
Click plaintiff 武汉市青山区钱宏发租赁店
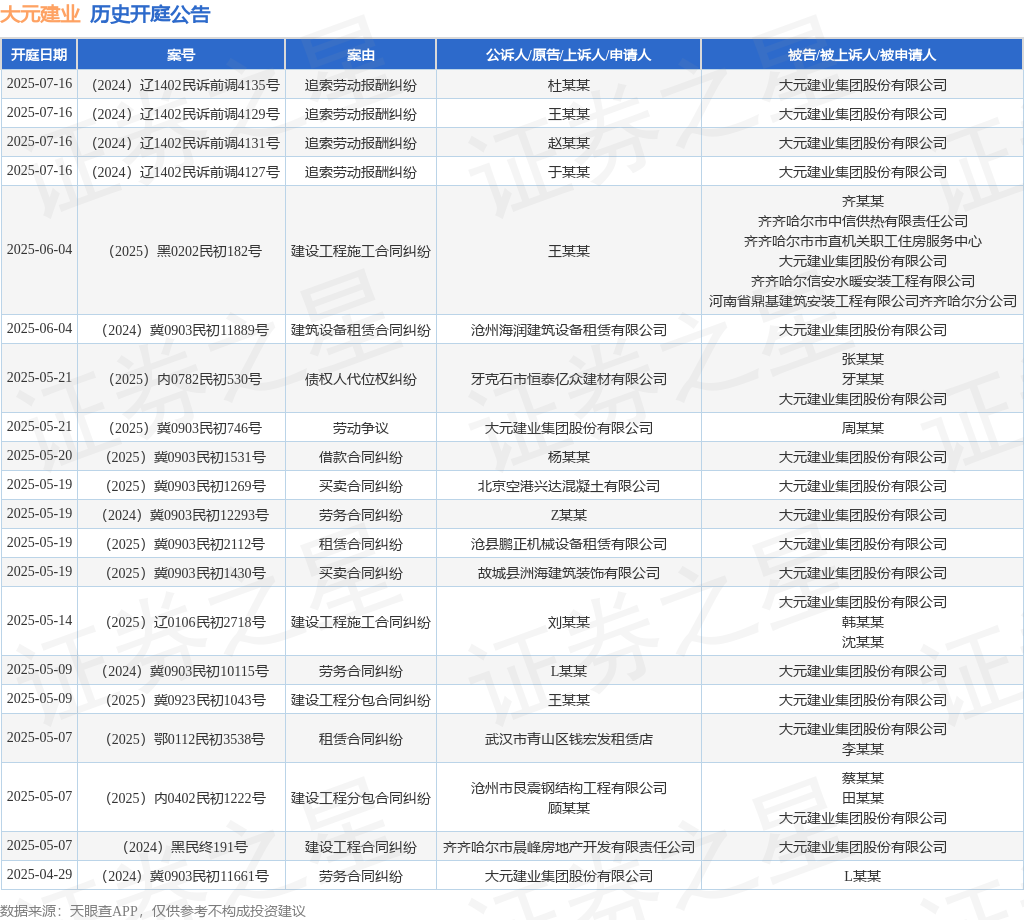click(569, 738)
